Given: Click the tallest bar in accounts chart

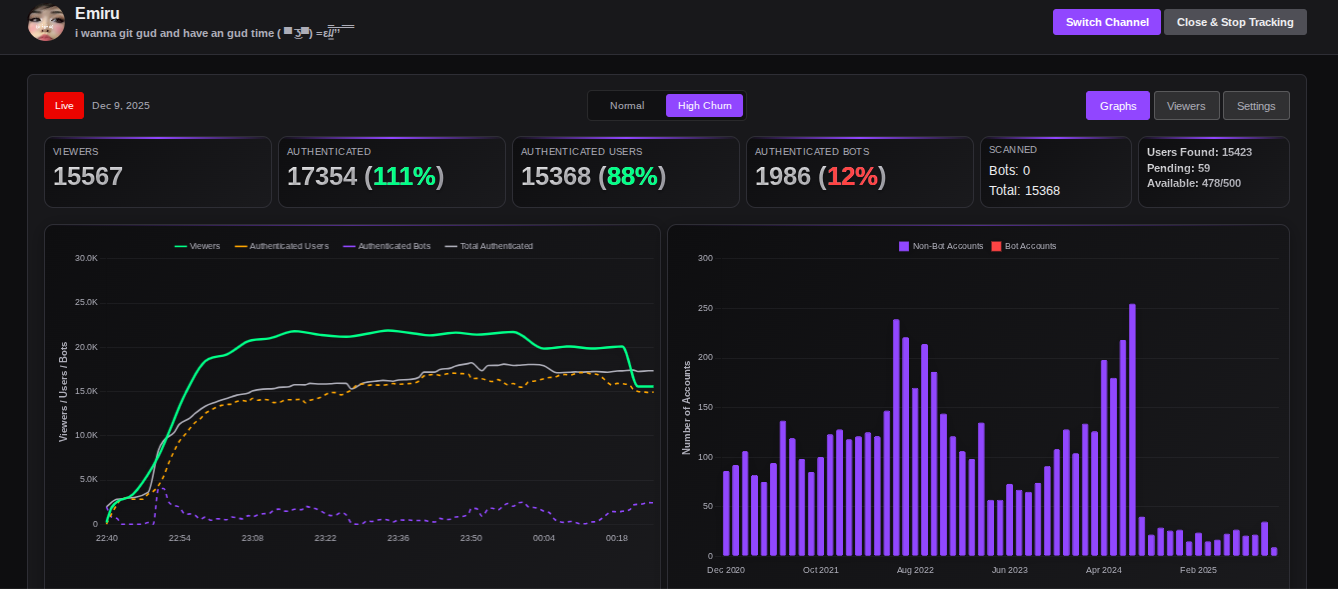Looking at the screenshot, I should click(1132, 430).
